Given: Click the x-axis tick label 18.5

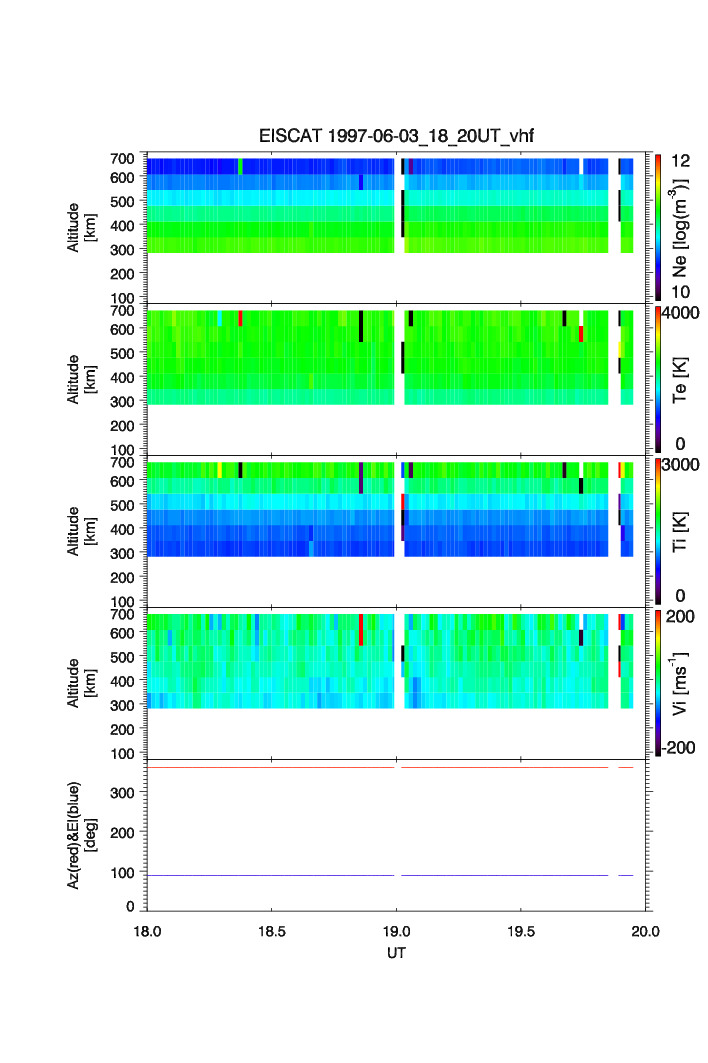Looking at the screenshot, I should [x=271, y=931].
